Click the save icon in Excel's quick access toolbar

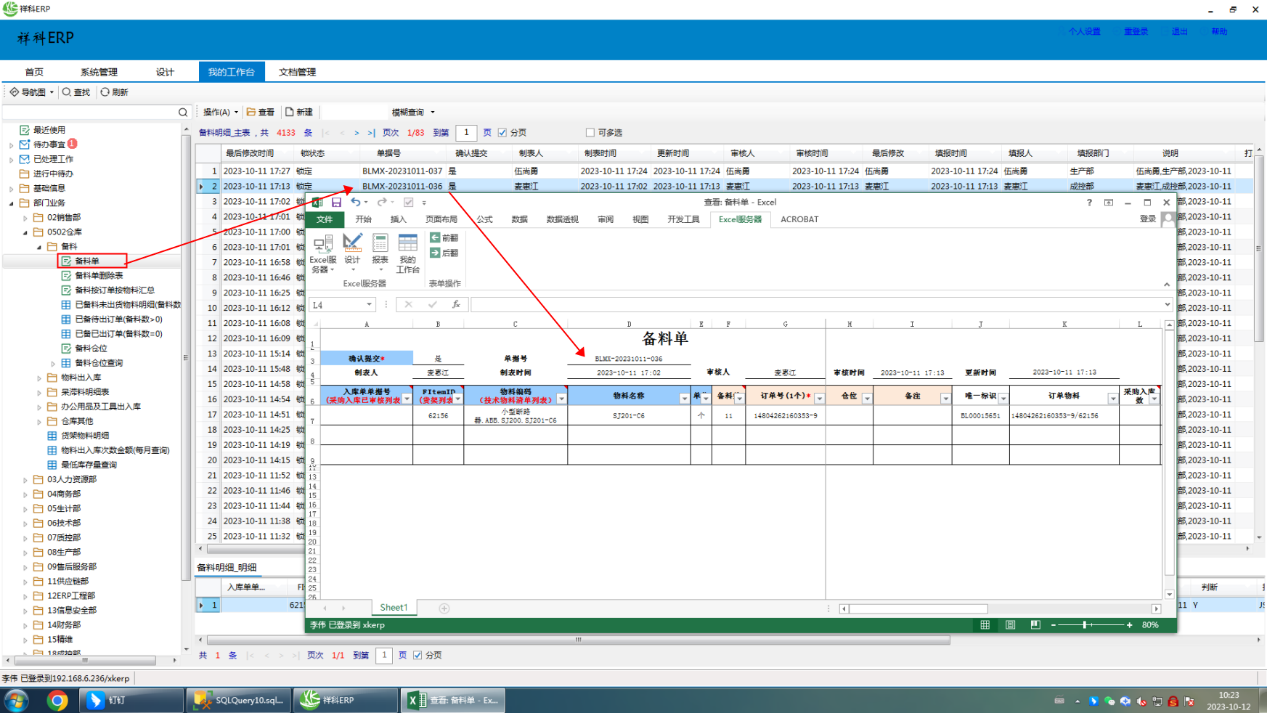(336, 202)
